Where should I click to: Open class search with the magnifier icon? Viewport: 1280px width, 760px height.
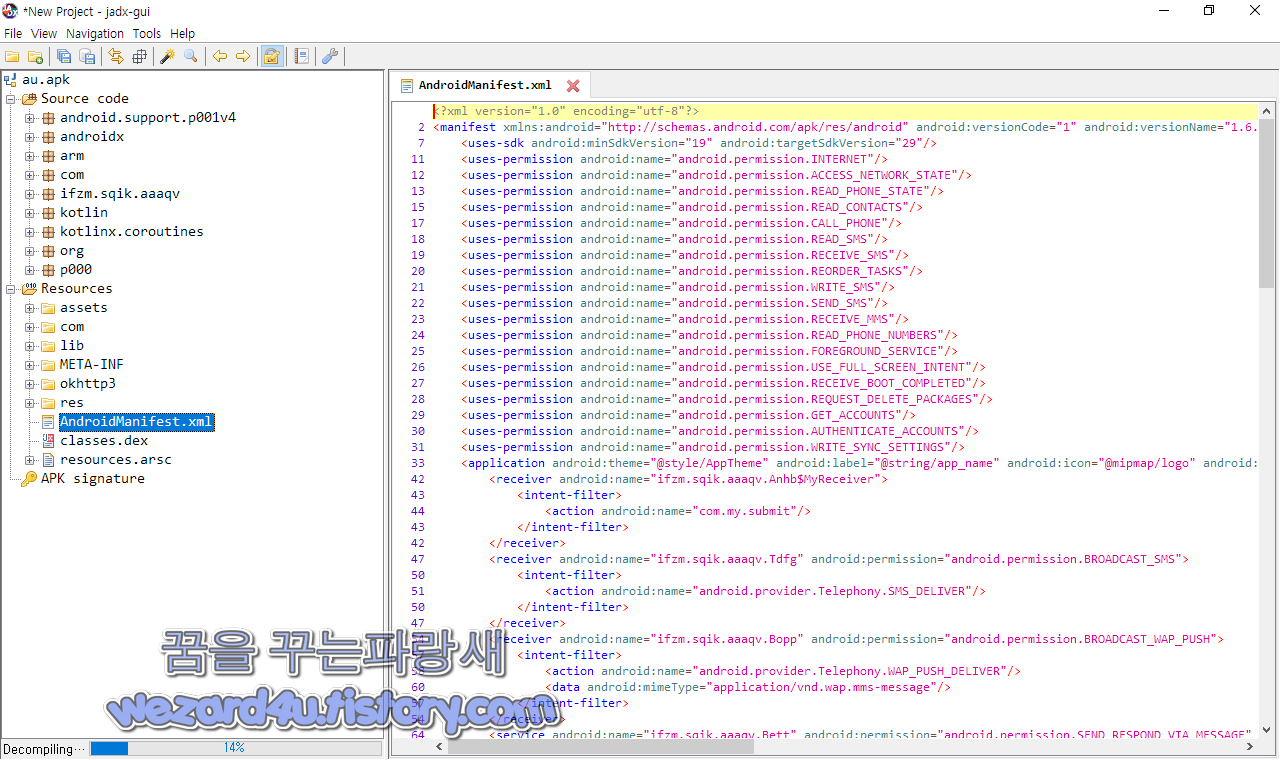tap(190, 56)
